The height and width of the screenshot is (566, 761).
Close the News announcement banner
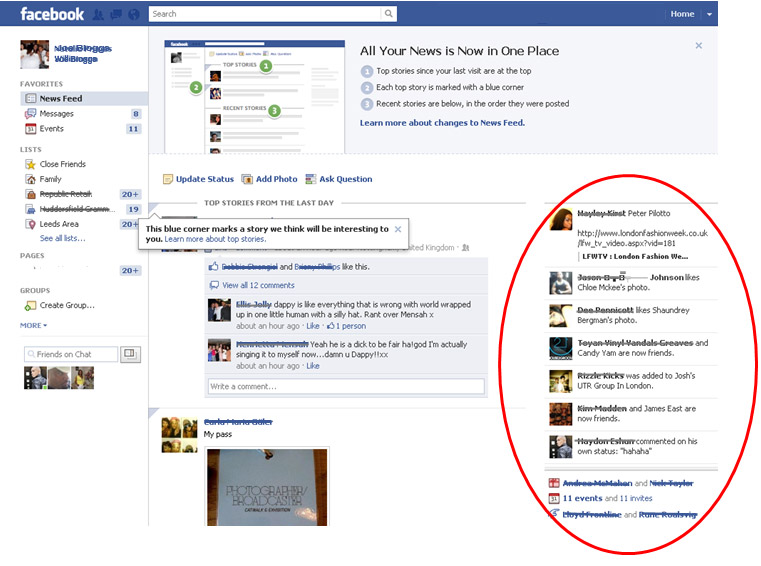pos(698,46)
